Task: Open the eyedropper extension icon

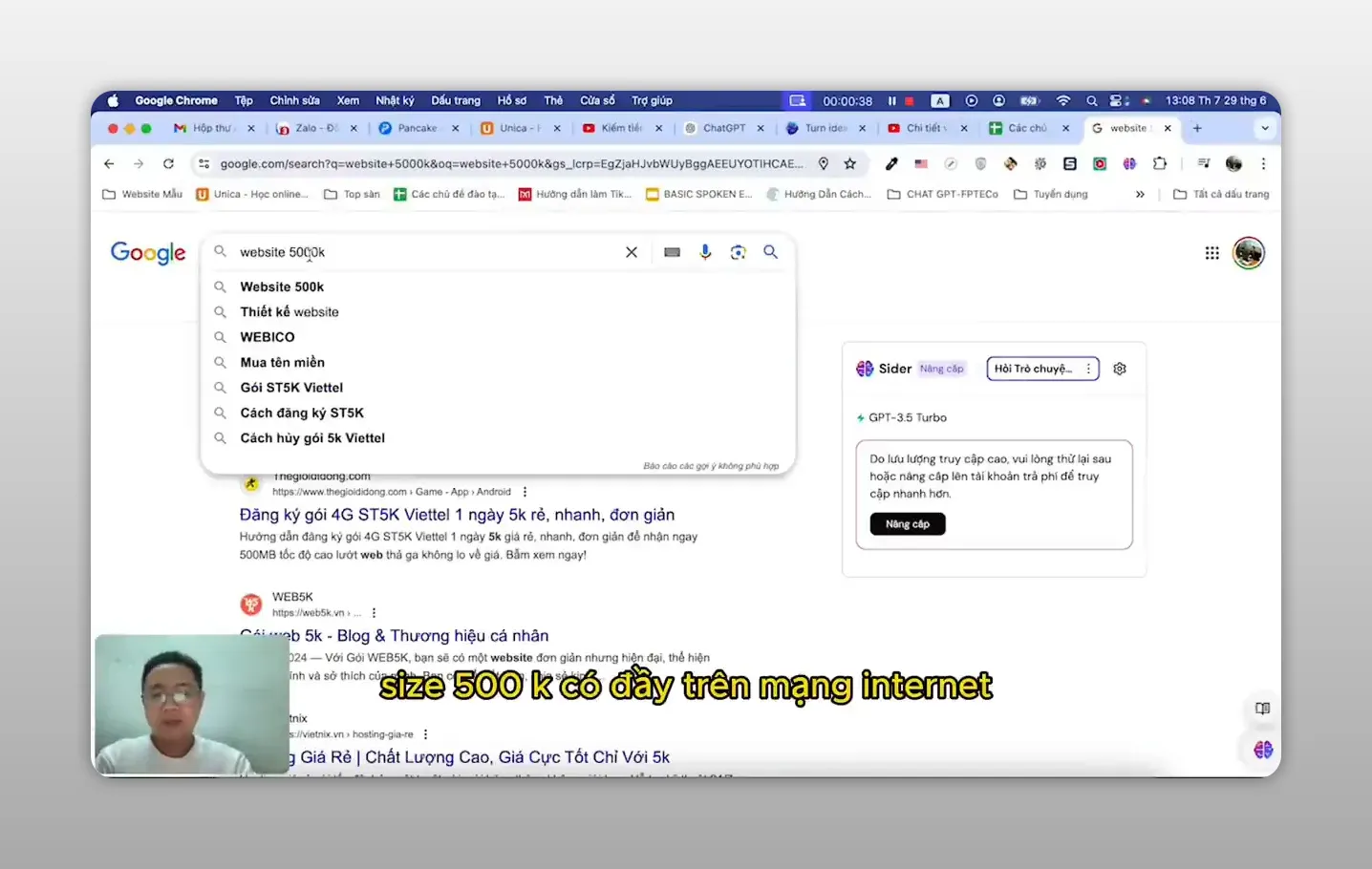Action: coord(891,164)
